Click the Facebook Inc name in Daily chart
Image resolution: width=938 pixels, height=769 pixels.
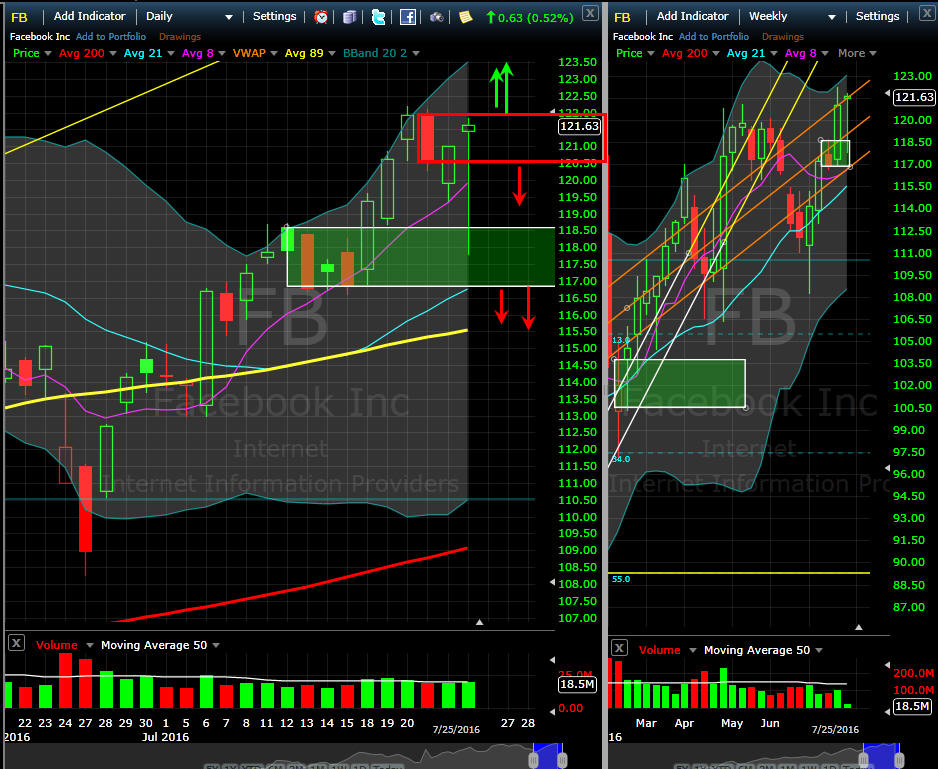point(39,37)
